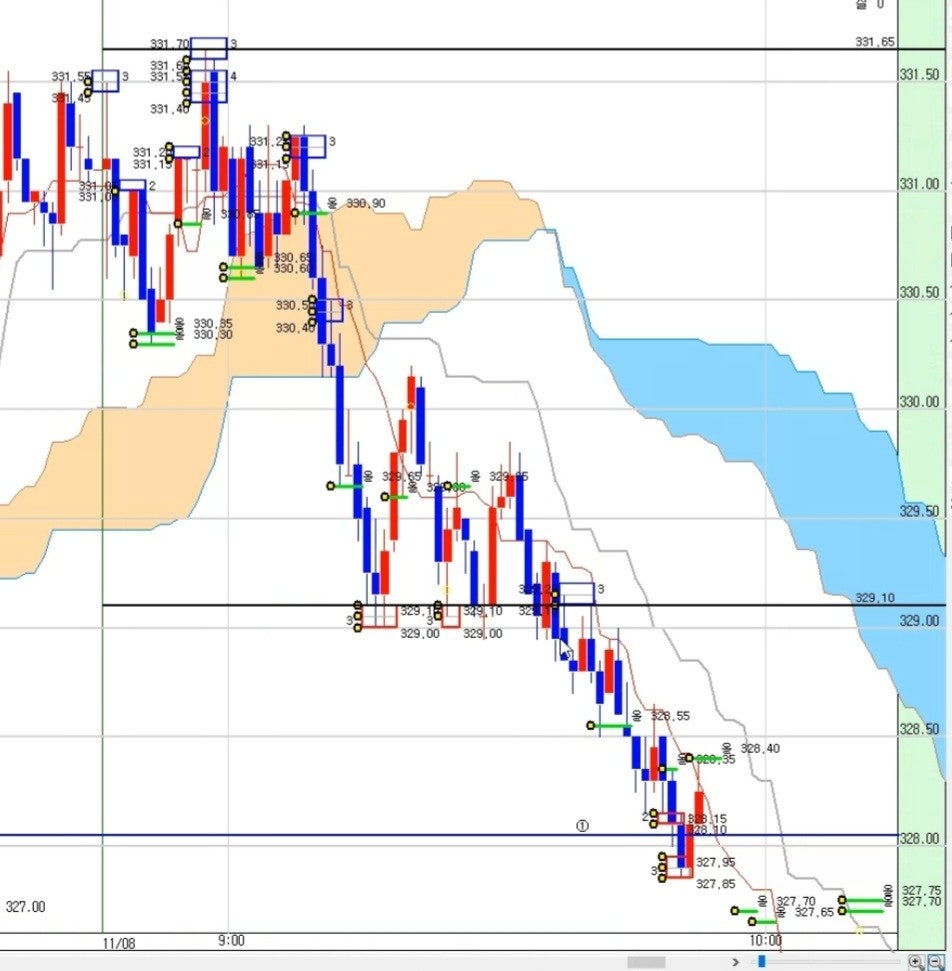This screenshot has width=952, height=971.
Task: Click the 331.50 price axis label
Action: [x=919, y=75]
